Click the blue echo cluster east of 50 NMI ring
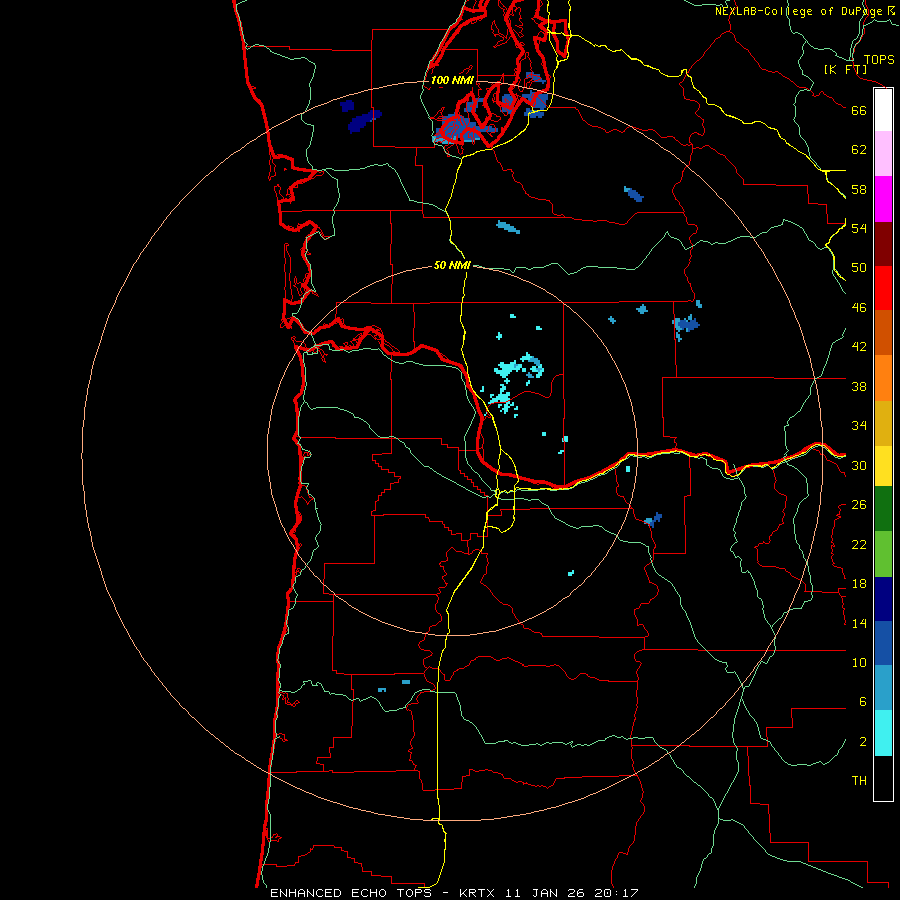900x900 pixels. pos(686,325)
